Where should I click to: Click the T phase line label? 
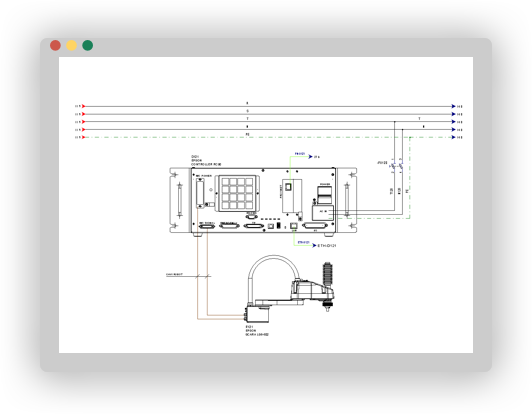(x=247, y=119)
